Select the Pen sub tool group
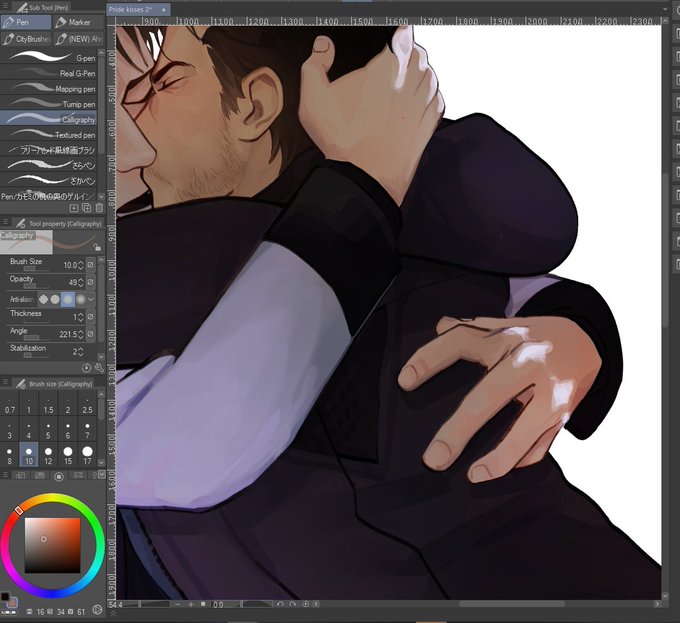The width and height of the screenshot is (680, 623). click(26, 22)
